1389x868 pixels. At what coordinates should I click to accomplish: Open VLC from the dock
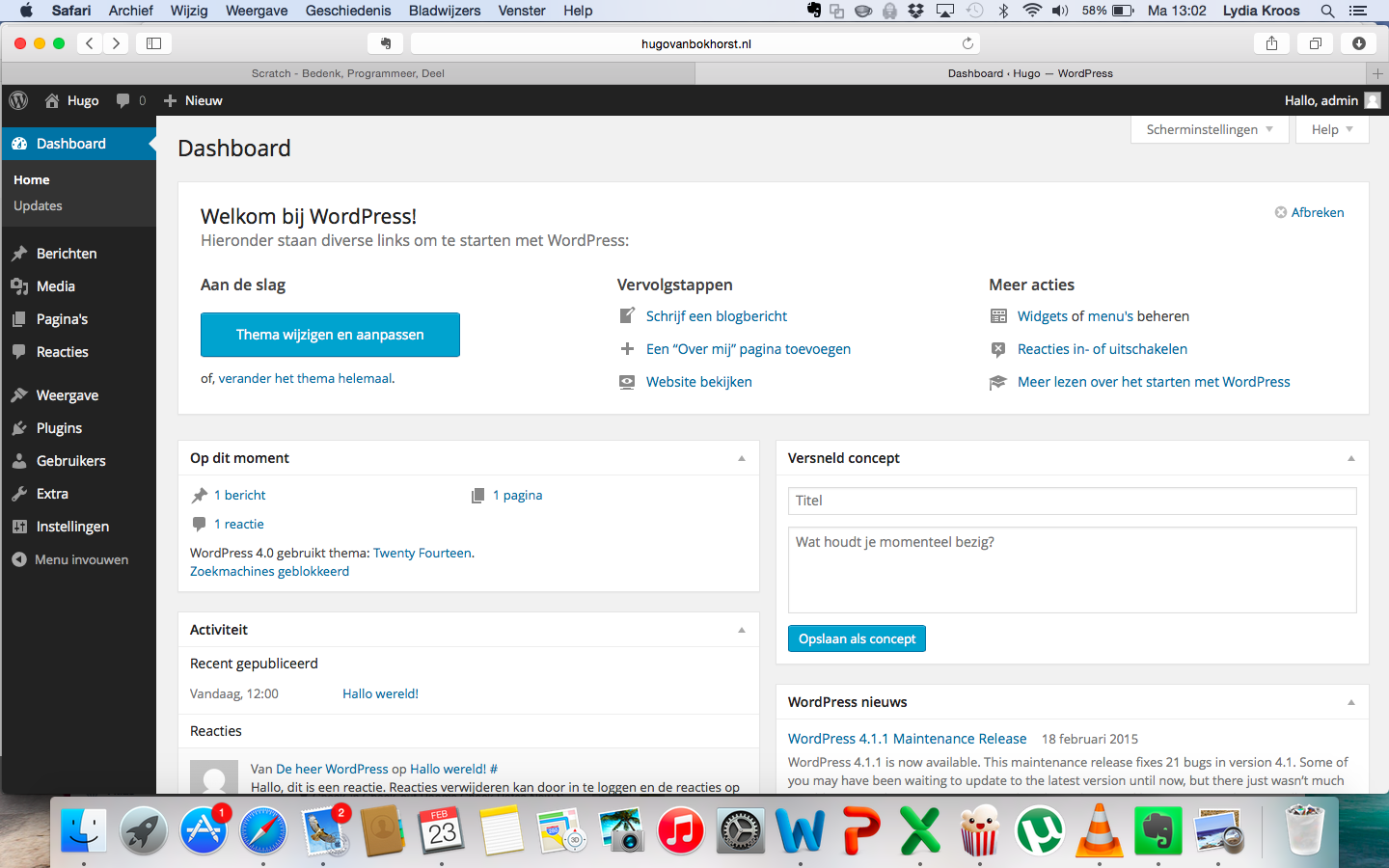pos(1099,830)
